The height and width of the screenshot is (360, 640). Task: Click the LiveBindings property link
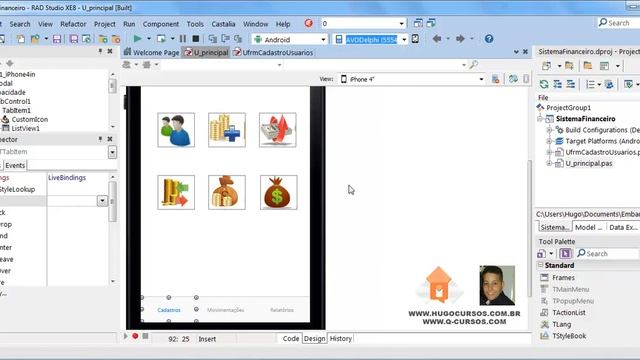pyautogui.click(x=67, y=178)
